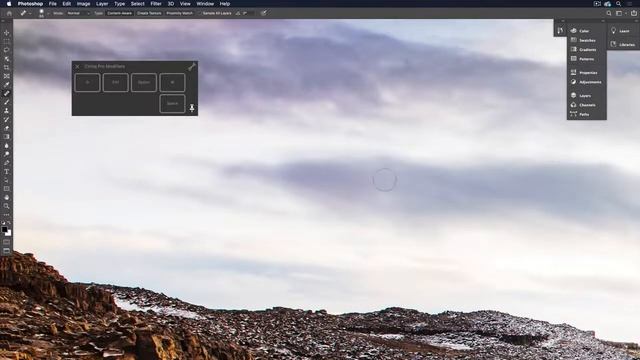The image size is (640, 360).
Task: Change the screen mode button
Action: (x=7, y=250)
